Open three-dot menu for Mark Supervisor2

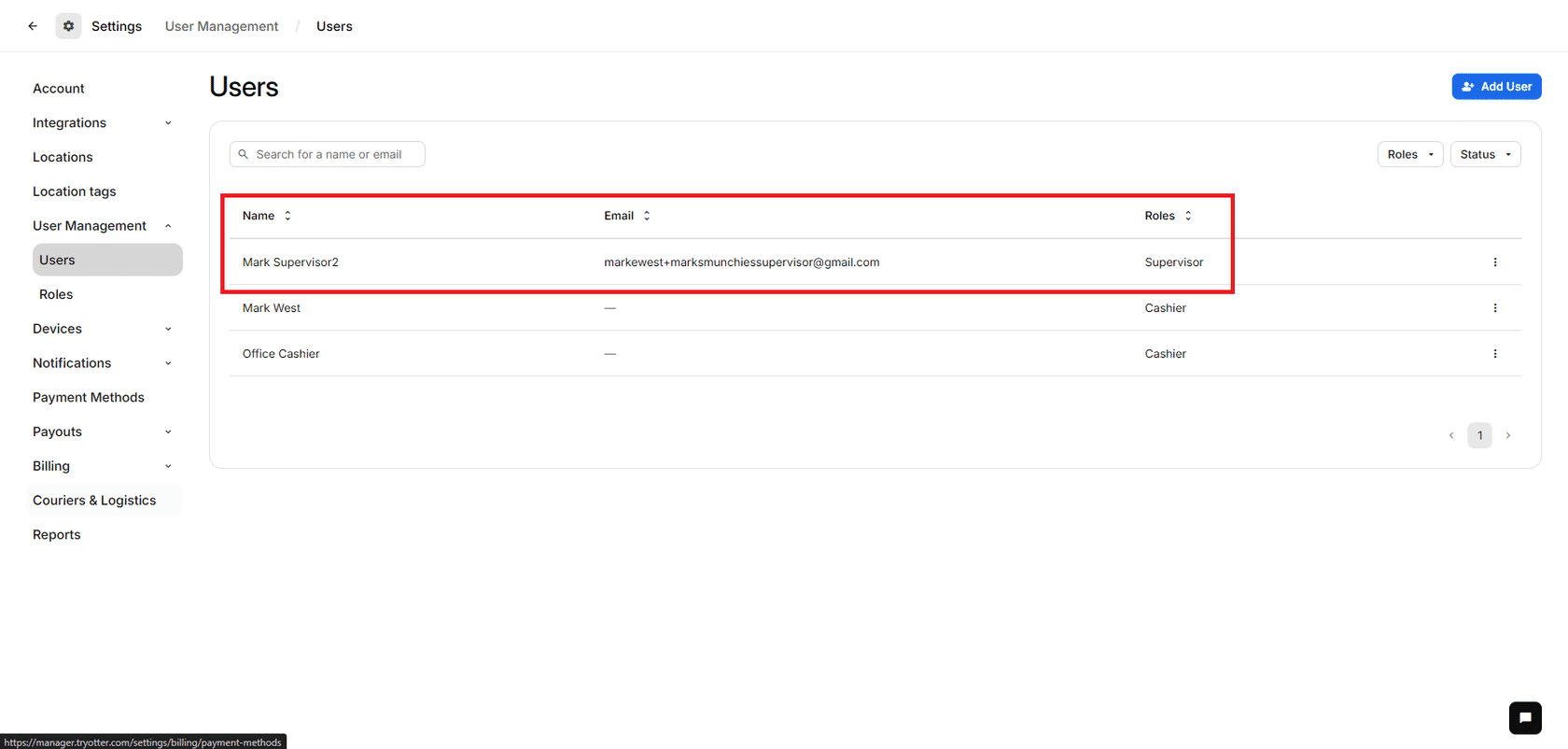[1494, 262]
